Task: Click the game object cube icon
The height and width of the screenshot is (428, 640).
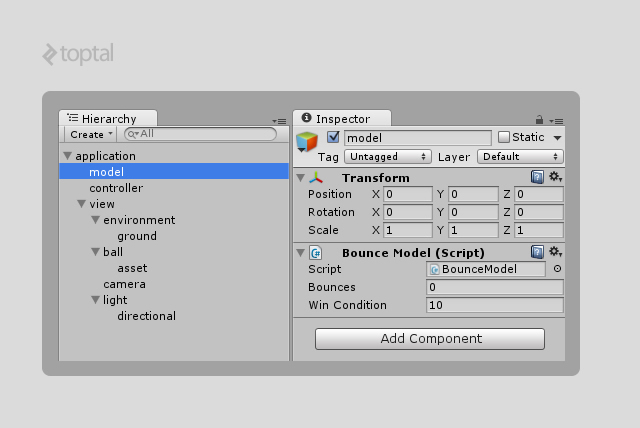Action: 307,143
